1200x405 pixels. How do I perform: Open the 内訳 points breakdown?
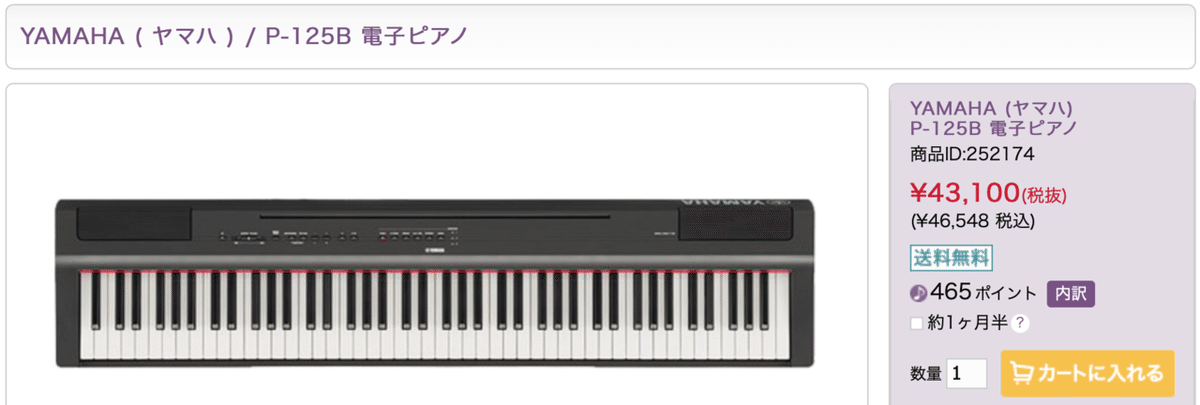[x=1071, y=294]
